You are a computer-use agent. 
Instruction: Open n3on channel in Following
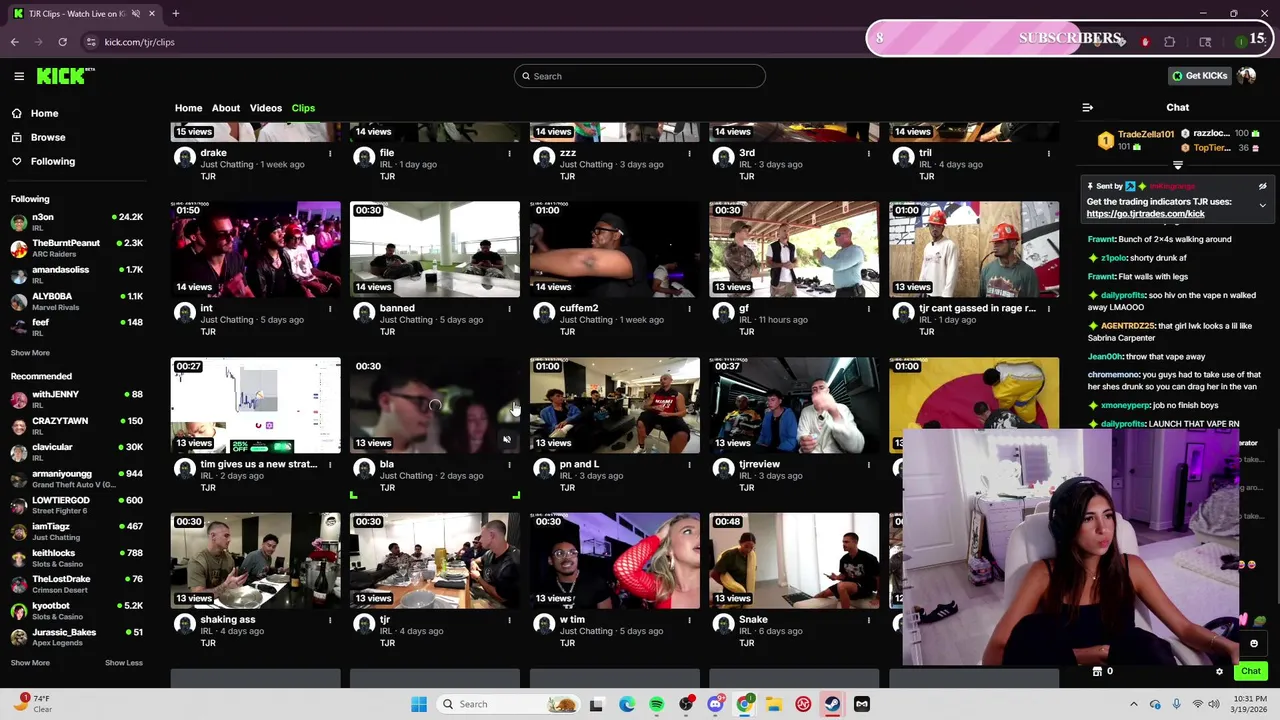pos(77,222)
